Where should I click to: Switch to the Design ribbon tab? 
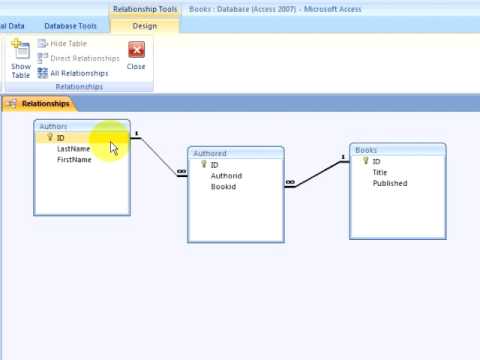point(145,26)
